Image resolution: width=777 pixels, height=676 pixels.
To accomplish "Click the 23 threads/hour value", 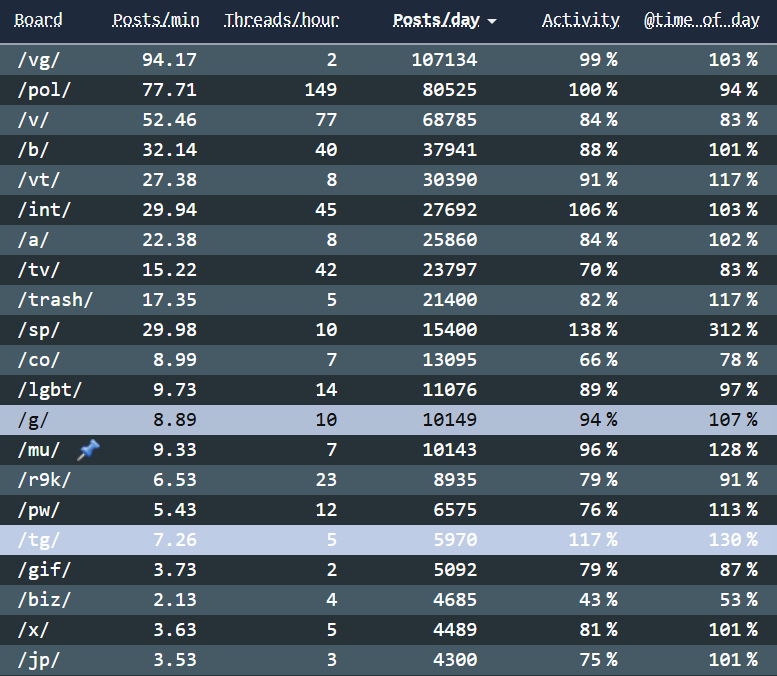I will pos(327,480).
